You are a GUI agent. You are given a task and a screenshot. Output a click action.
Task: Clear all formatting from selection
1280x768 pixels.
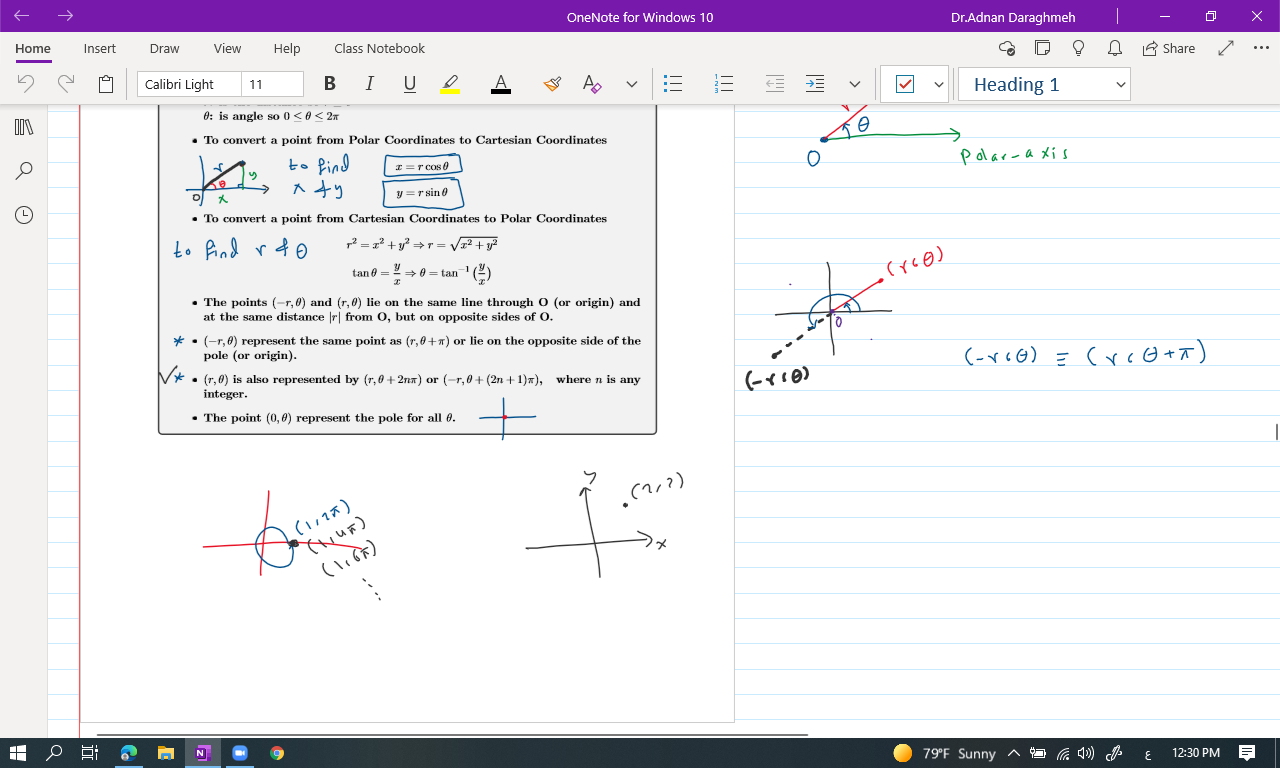tap(592, 84)
